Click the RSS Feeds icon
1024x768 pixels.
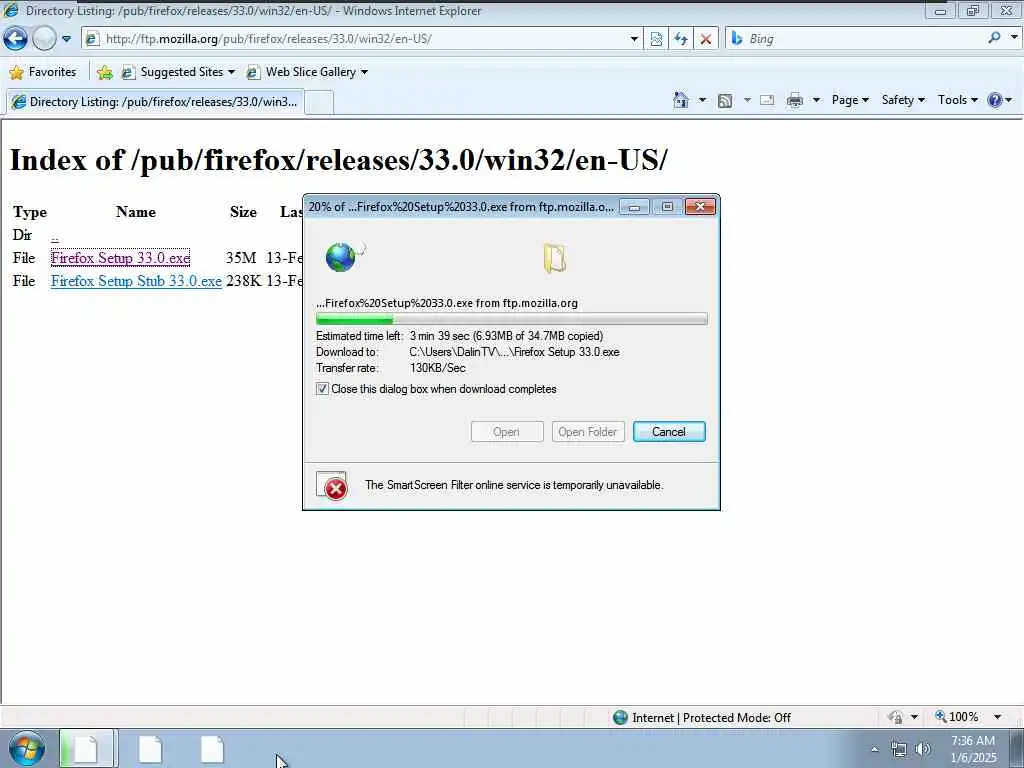[x=725, y=101]
